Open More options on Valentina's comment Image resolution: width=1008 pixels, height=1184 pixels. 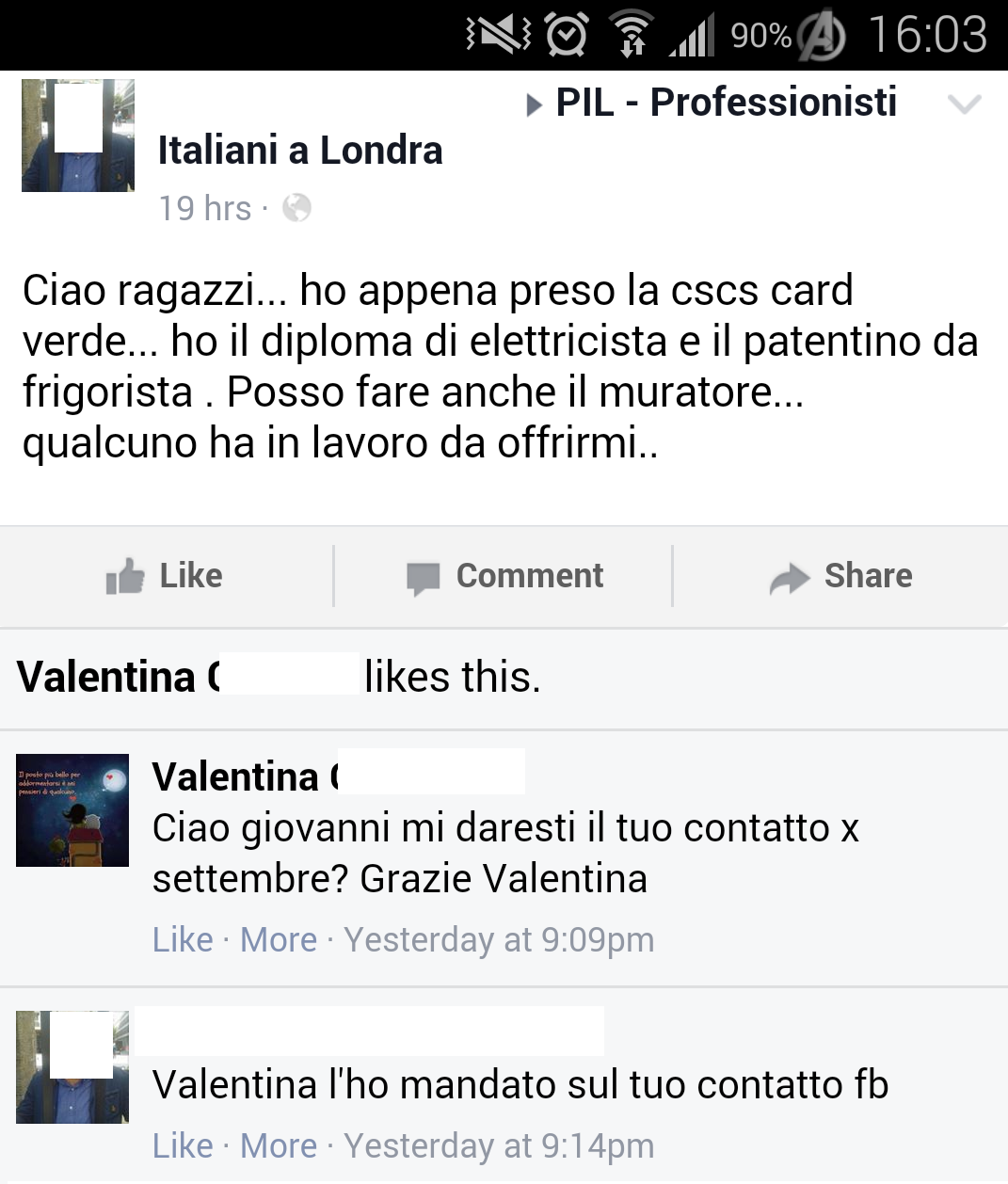279,939
